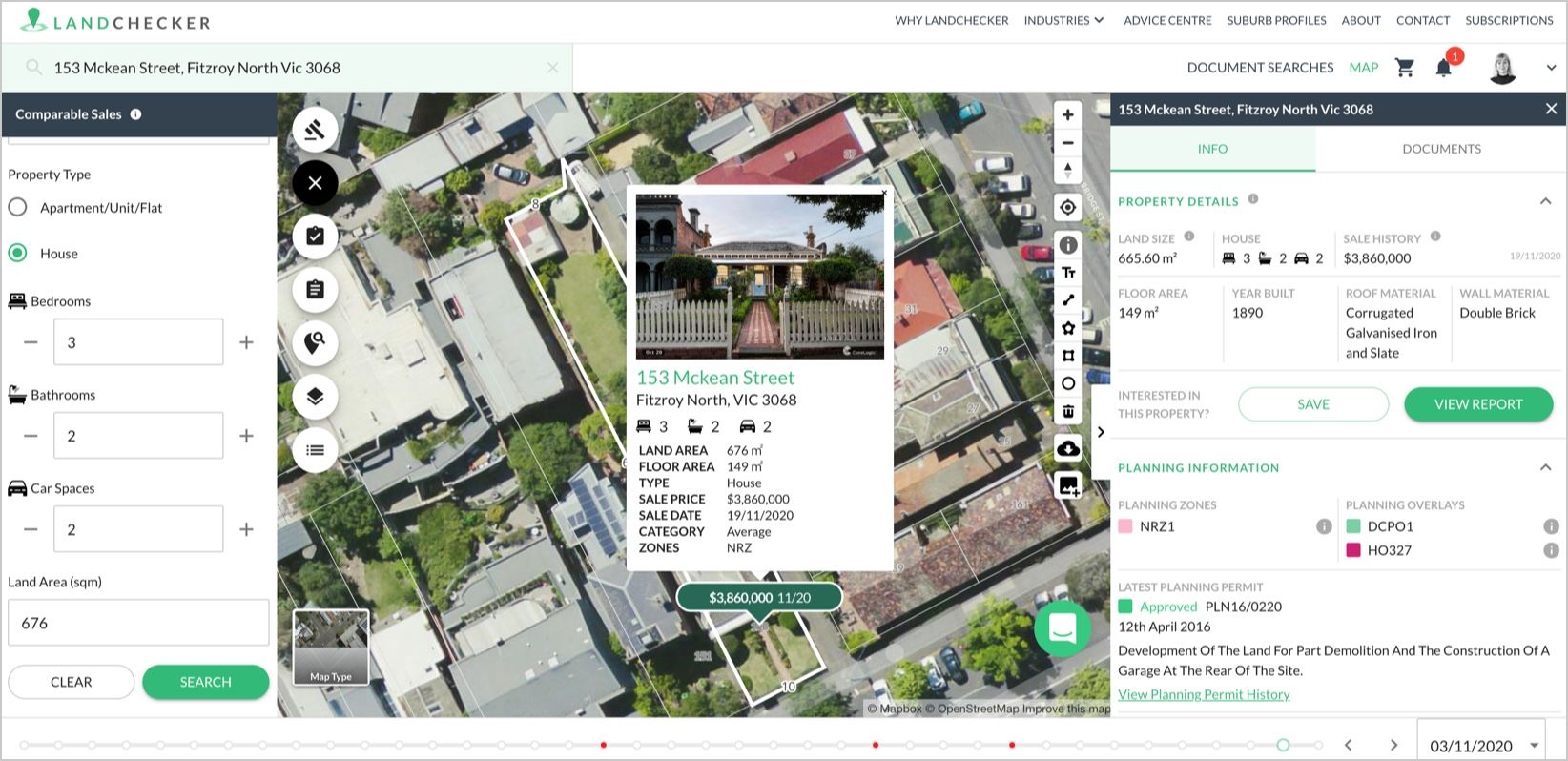Open the Subscriptions page

click(x=1509, y=20)
